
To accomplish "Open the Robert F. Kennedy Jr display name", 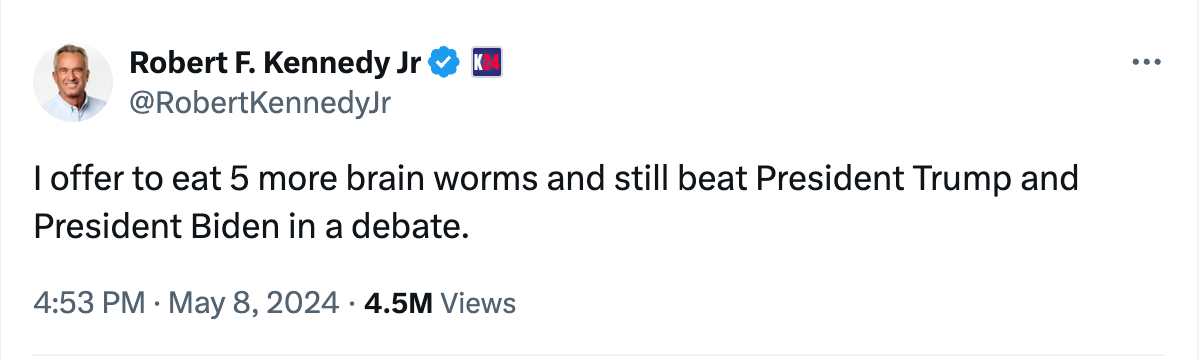I will (275, 63).
